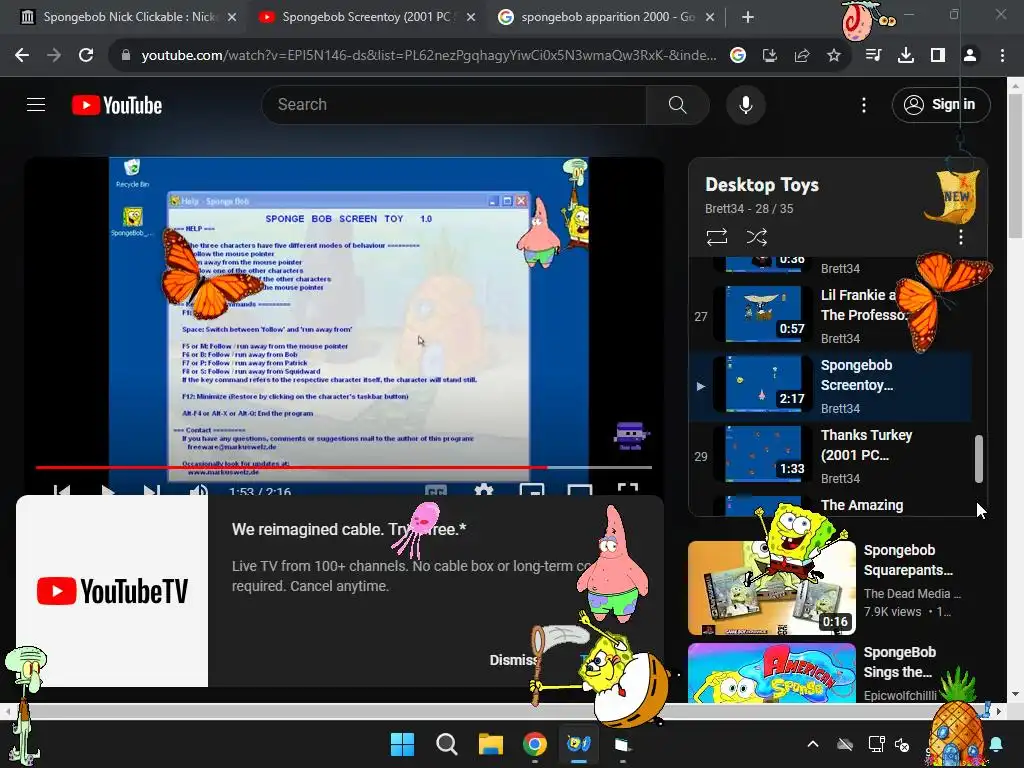1024x768 pixels.
Task: Go forward with the browser forward arrow
Action: pyautogui.click(x=54, y=56)
